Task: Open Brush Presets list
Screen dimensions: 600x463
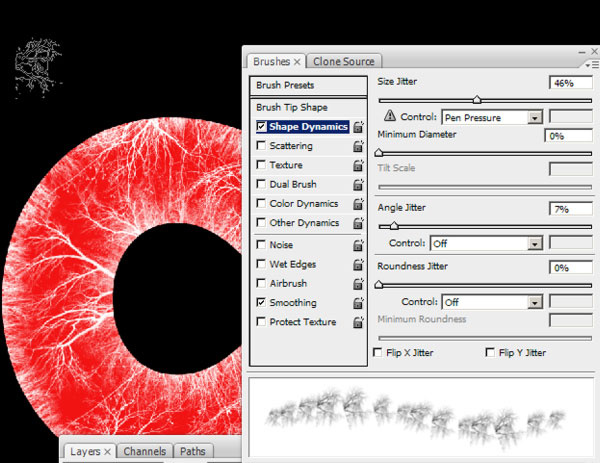Action: point(285,86)
